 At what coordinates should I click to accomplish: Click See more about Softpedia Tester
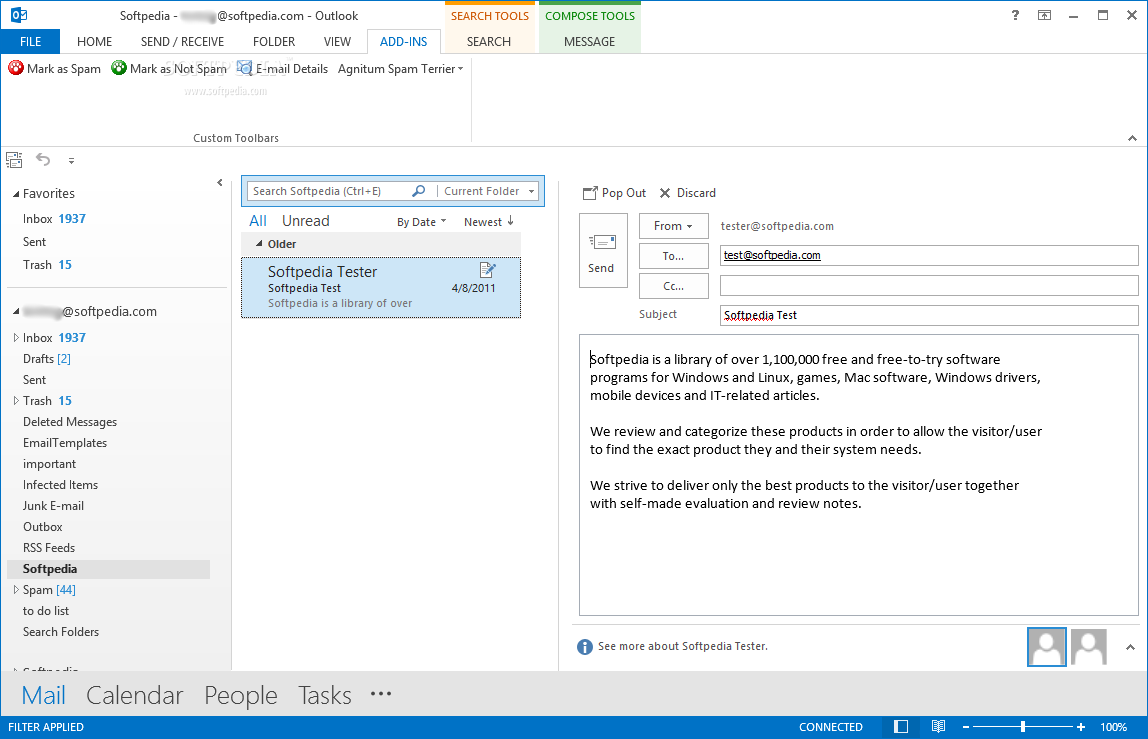(682, 646)
